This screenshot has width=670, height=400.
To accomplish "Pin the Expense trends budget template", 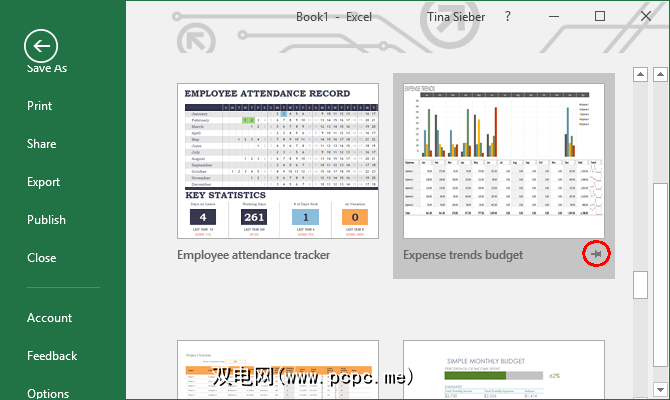I will tap(596, 254).
